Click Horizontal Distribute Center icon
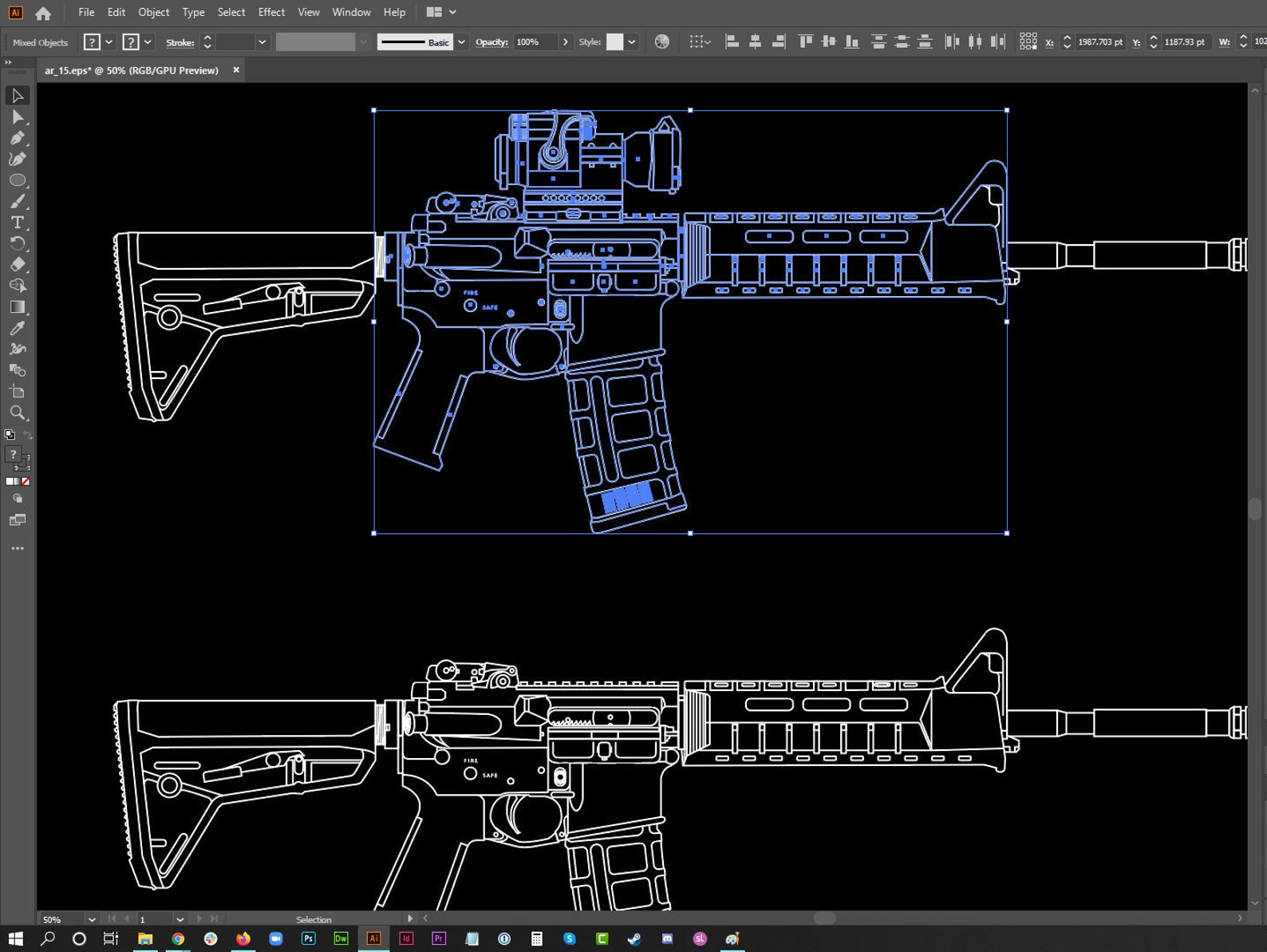 (975, 41)
